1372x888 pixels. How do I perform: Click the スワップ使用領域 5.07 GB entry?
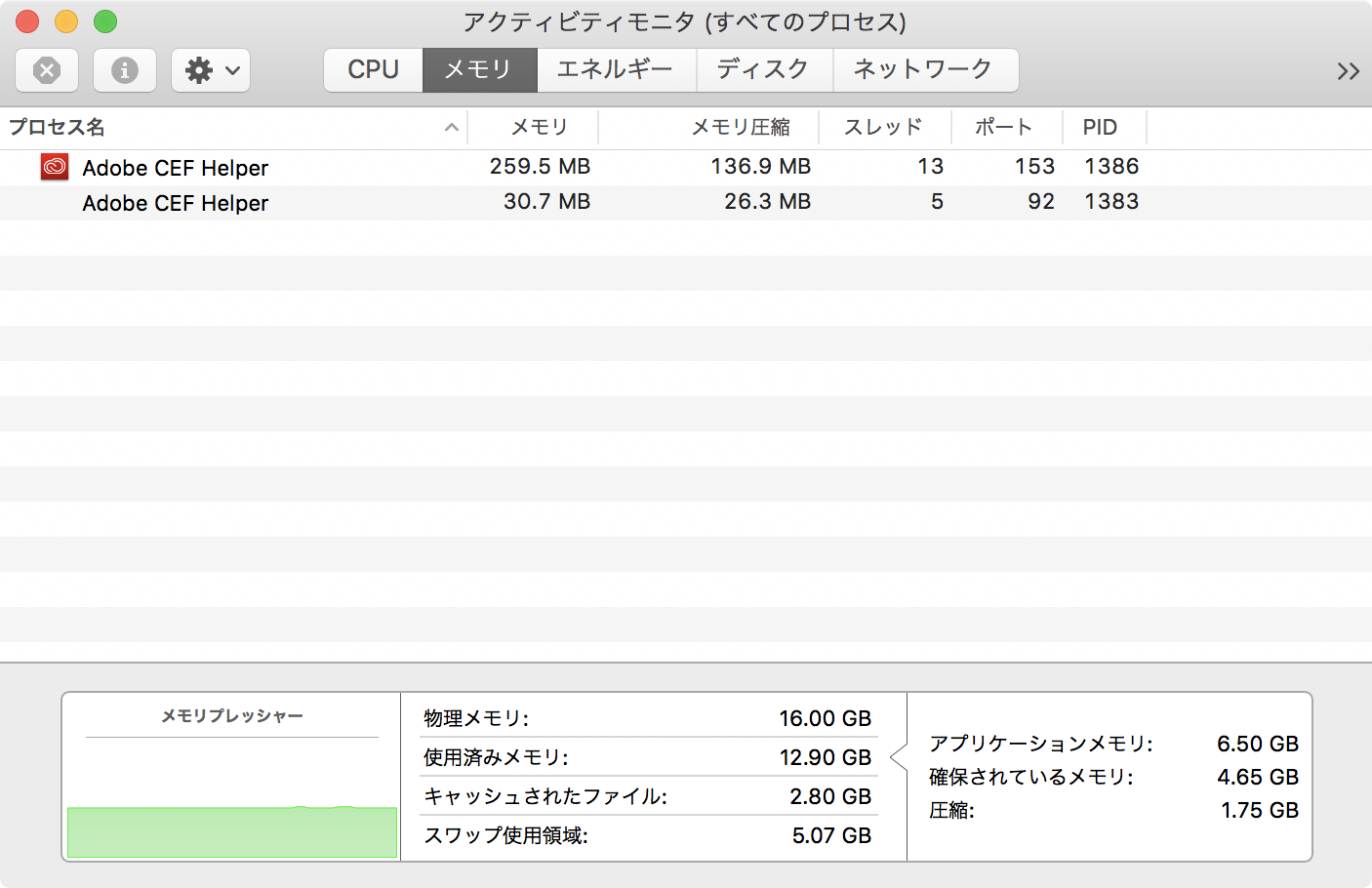click(648, 835)
